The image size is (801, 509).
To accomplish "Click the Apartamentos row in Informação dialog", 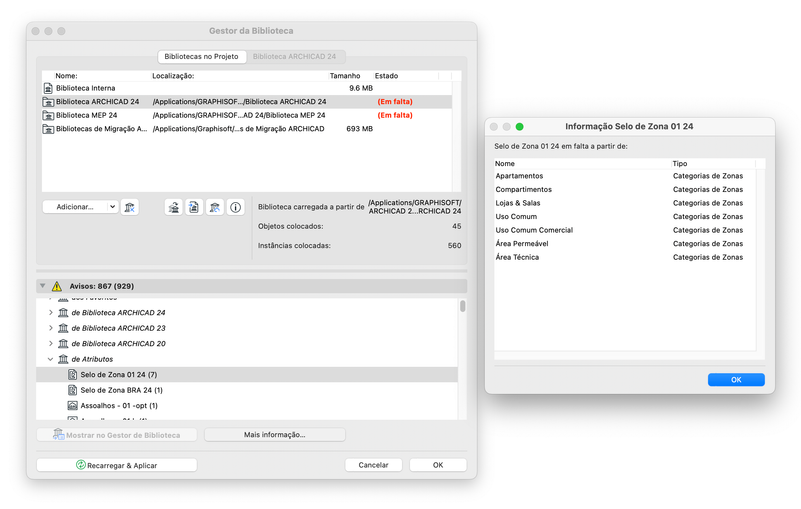I will pos(625,176).
